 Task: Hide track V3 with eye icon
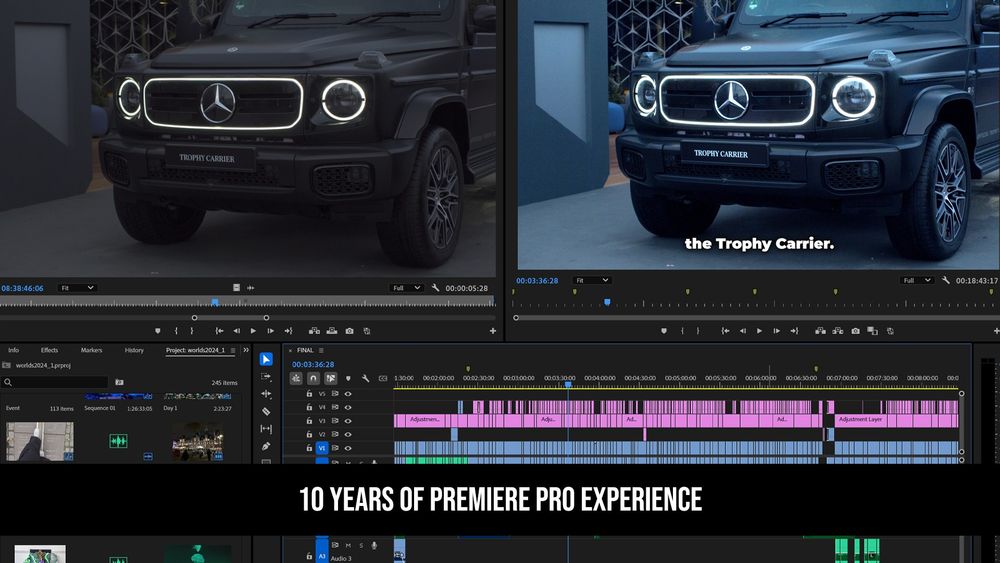point(348,421)
